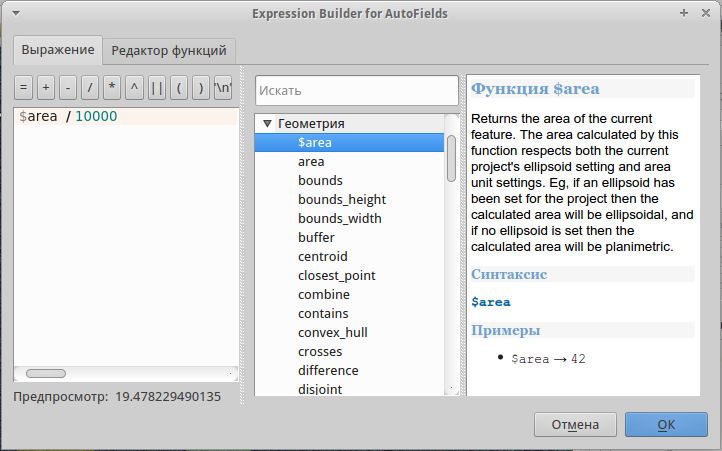Screen dimensions: 722x451
Task: Insert the plus operator
Action: pyautogui.click(x=46, y=88)
